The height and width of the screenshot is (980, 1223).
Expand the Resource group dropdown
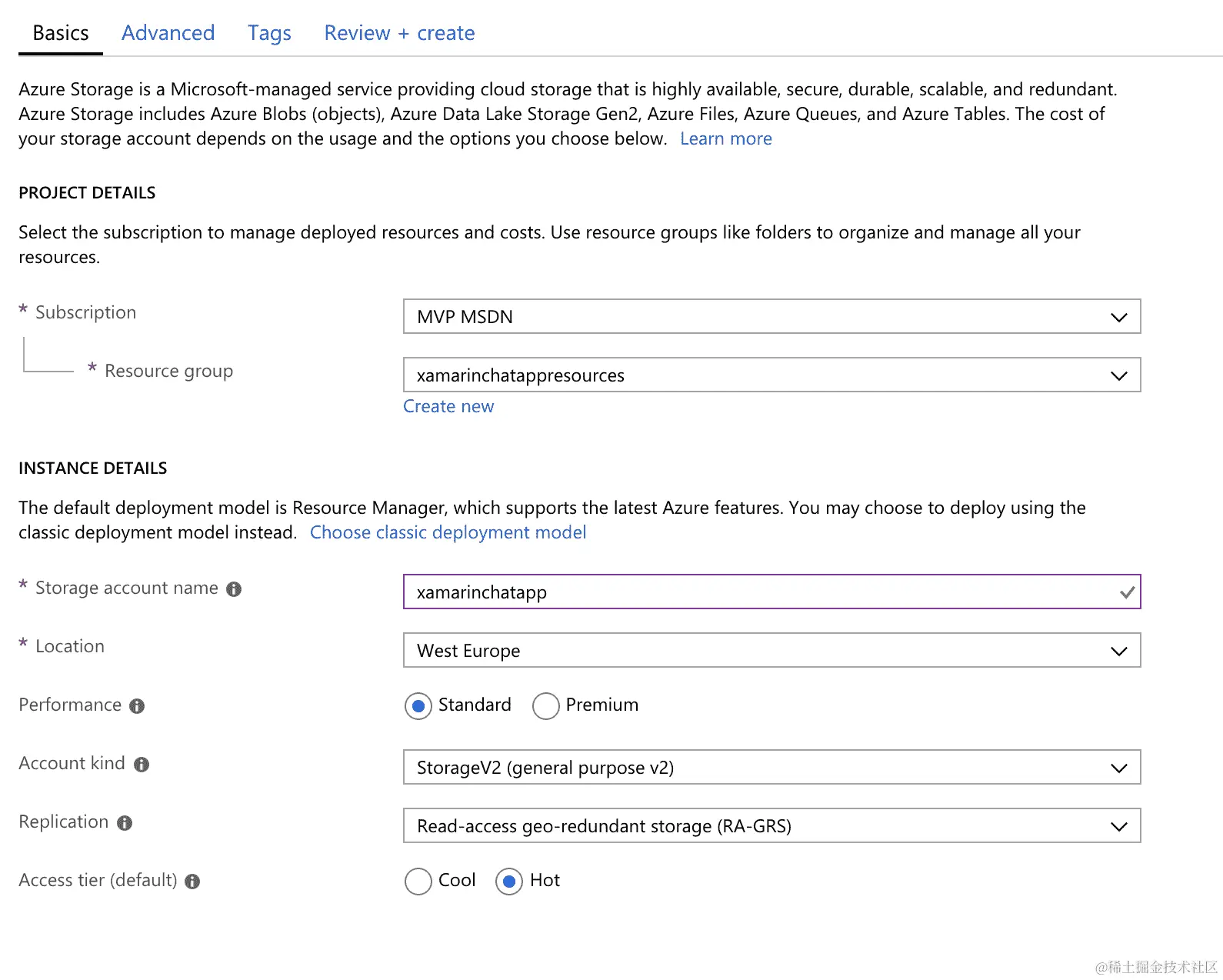(x=771, y=375)
